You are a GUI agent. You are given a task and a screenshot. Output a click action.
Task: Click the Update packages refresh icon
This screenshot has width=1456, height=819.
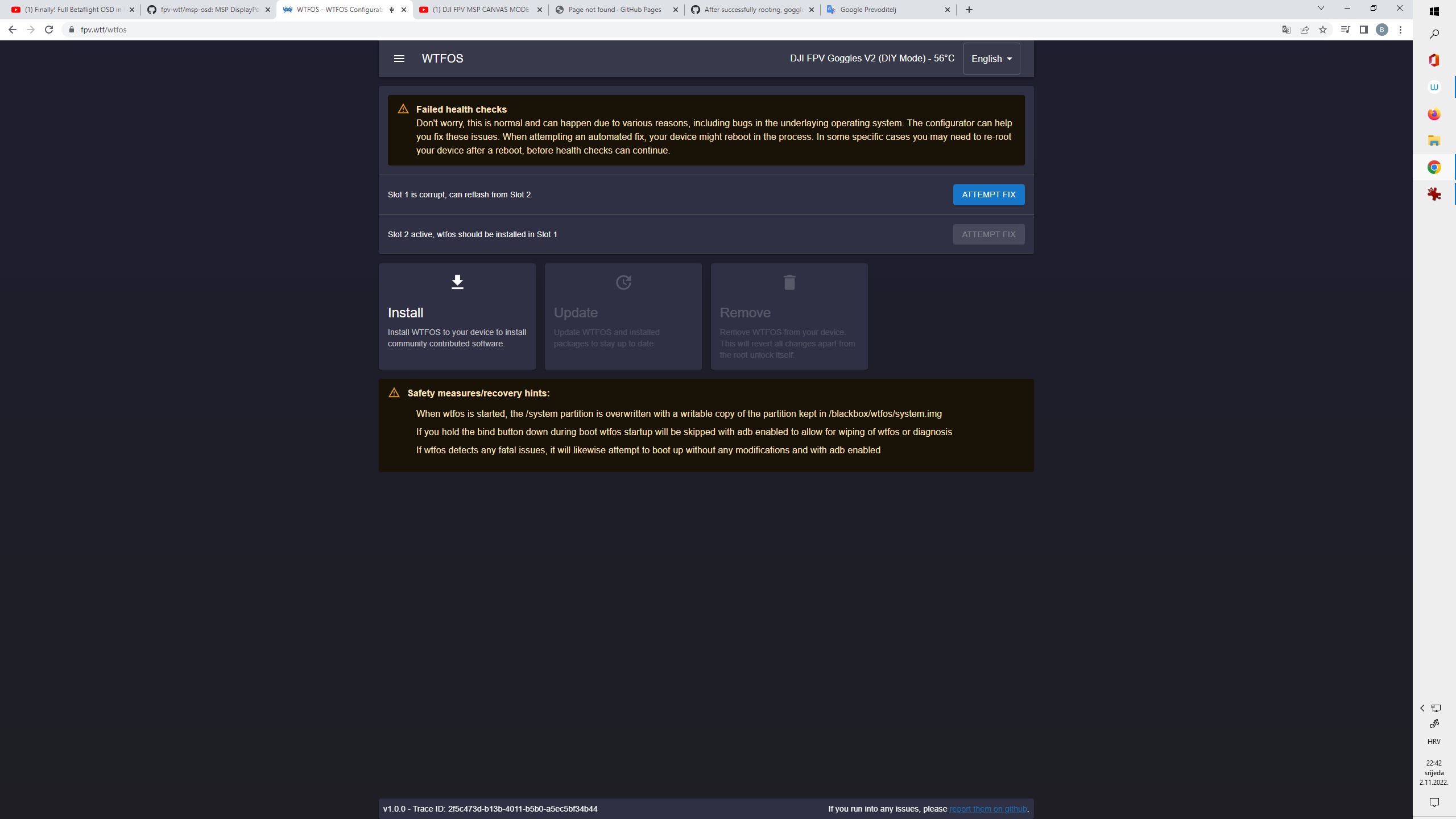[x=623, y=282]
